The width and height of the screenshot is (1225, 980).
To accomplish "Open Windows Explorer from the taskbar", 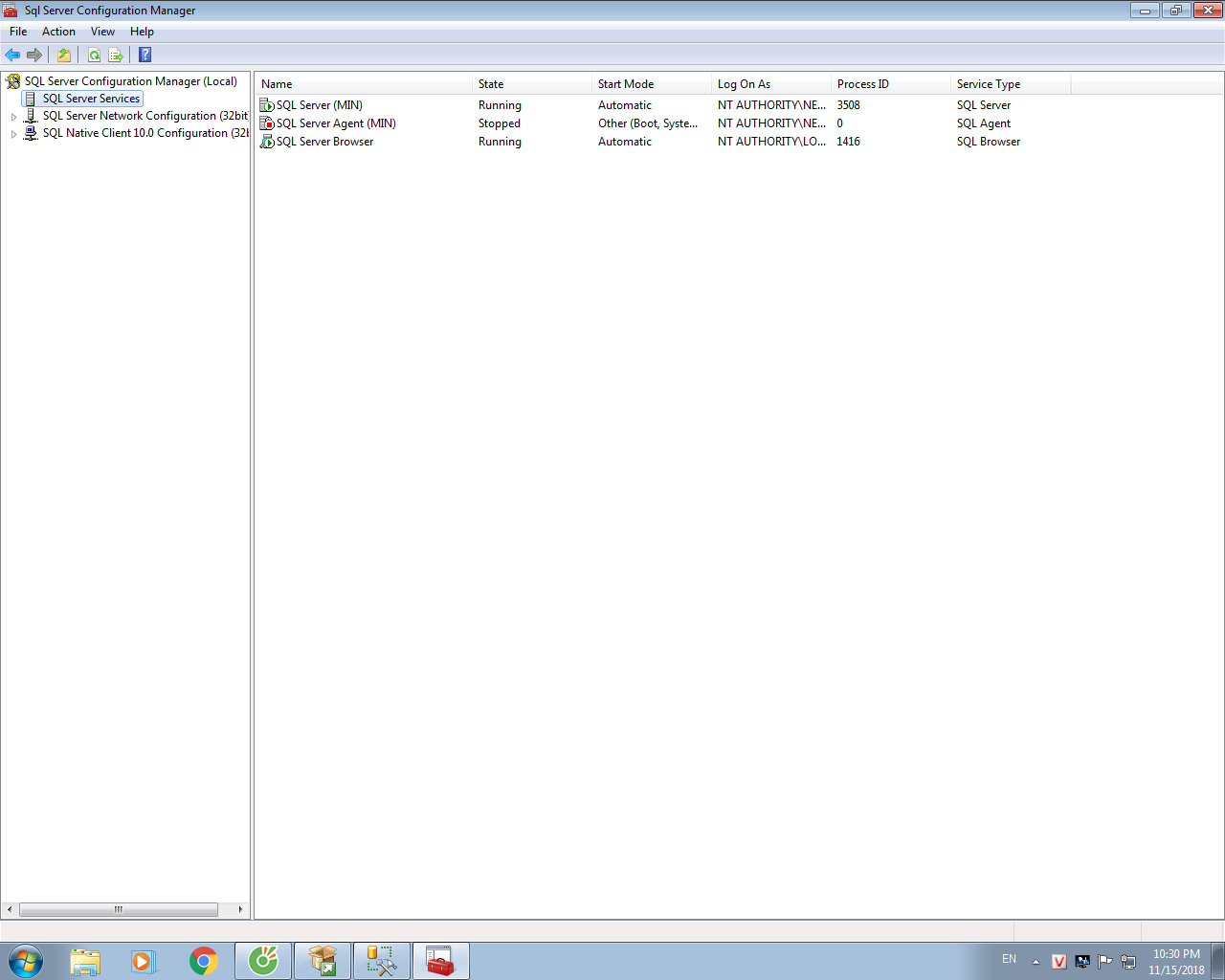I will (85, 961).
